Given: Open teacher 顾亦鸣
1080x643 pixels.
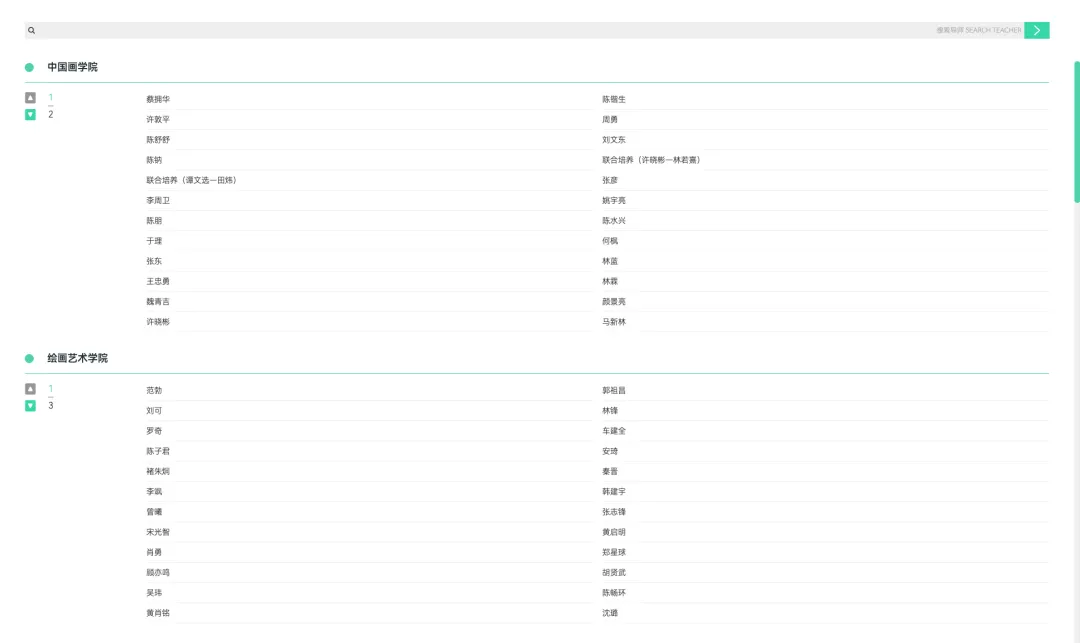Looking at the screenshot, I should [158, 573].
